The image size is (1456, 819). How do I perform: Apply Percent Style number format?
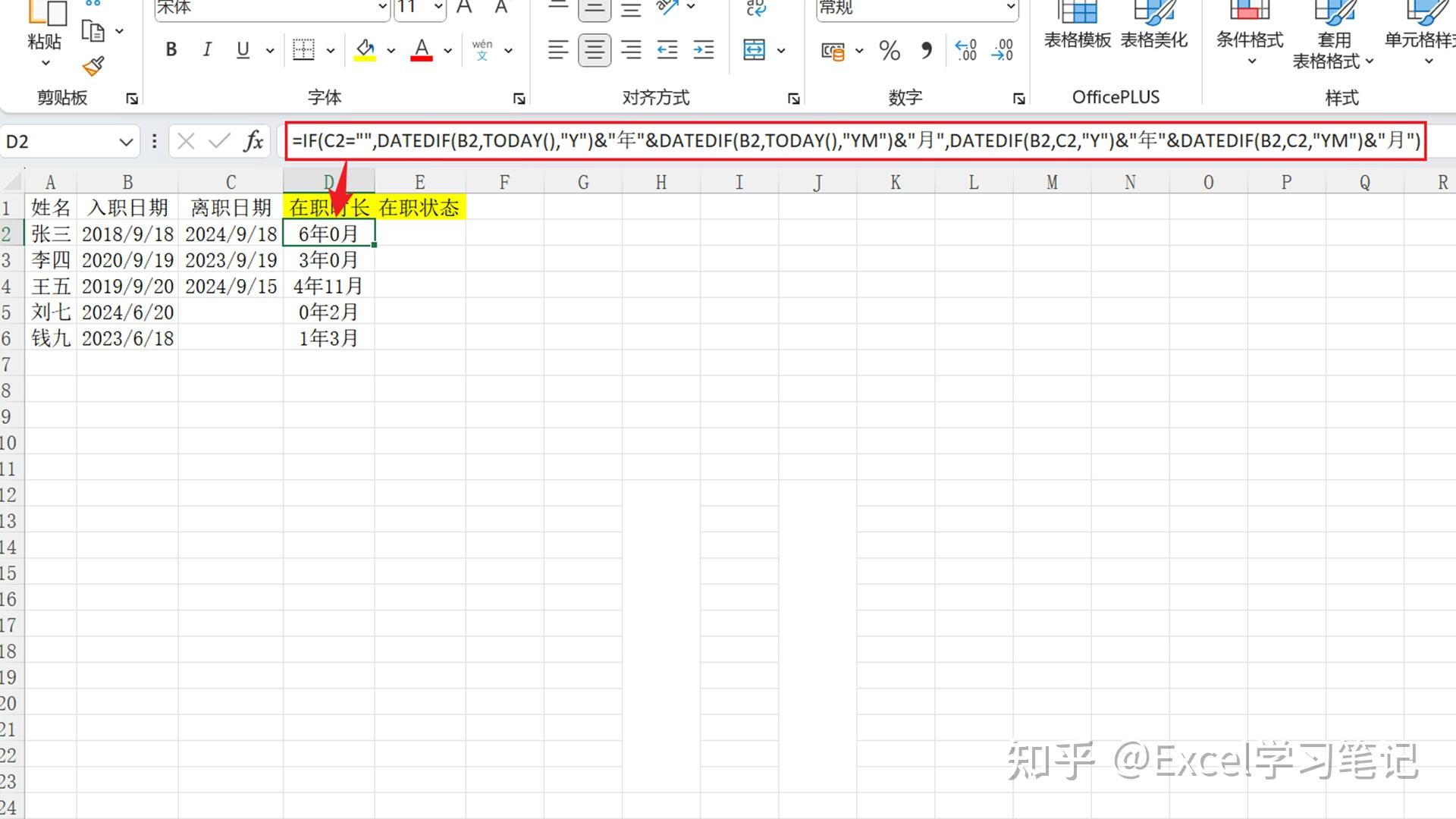pos(890,51)
